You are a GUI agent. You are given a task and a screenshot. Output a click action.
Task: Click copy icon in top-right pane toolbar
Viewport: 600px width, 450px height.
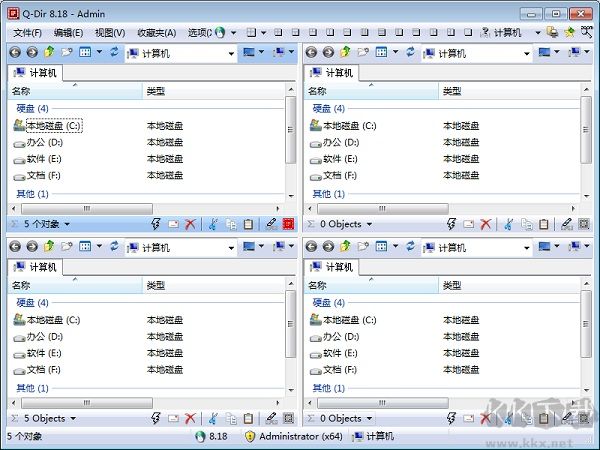527,224
